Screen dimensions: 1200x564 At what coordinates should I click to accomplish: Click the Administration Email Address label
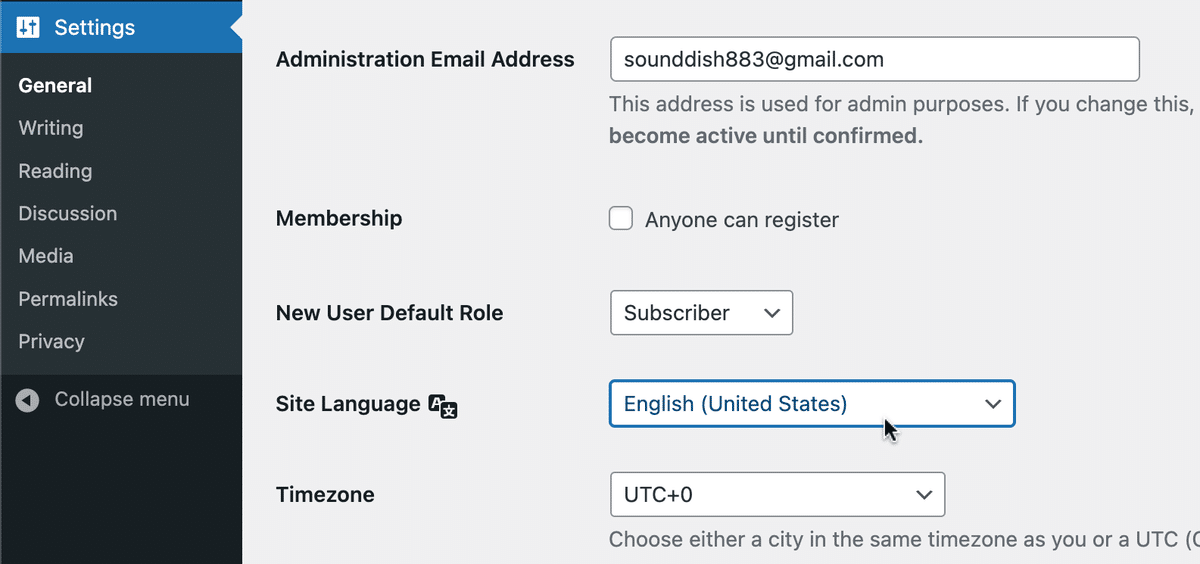point(425,59)
